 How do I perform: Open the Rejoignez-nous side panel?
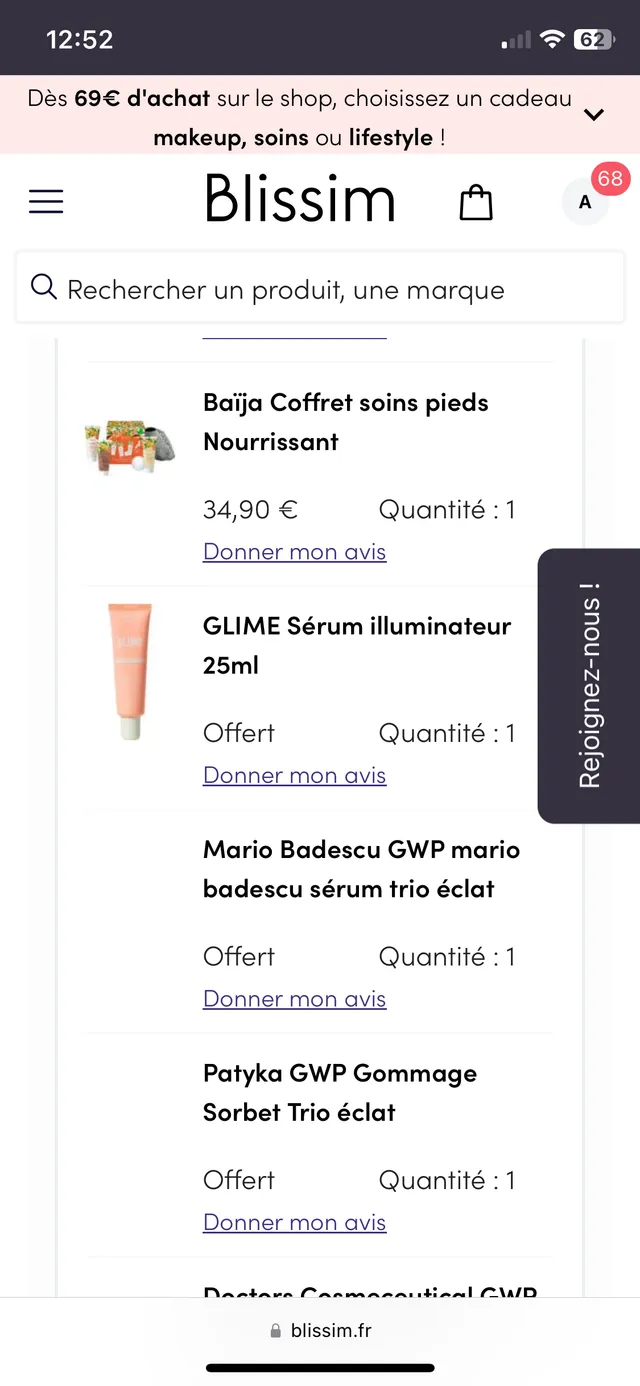click(x=589, y=685)
